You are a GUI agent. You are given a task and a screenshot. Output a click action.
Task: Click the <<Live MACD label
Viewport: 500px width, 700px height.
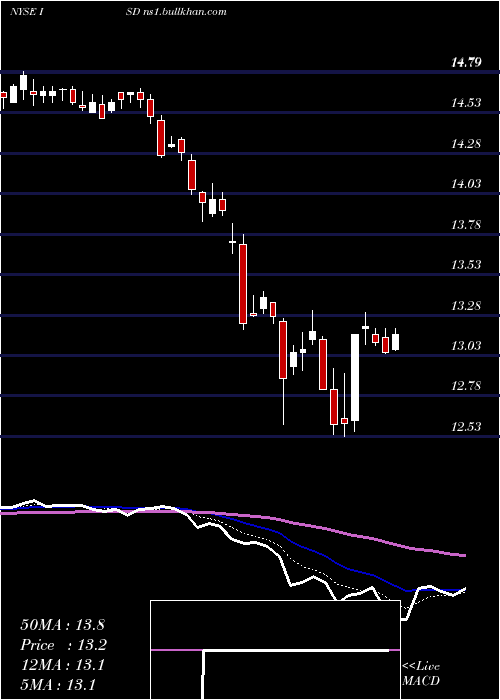(x=421, y=673)
